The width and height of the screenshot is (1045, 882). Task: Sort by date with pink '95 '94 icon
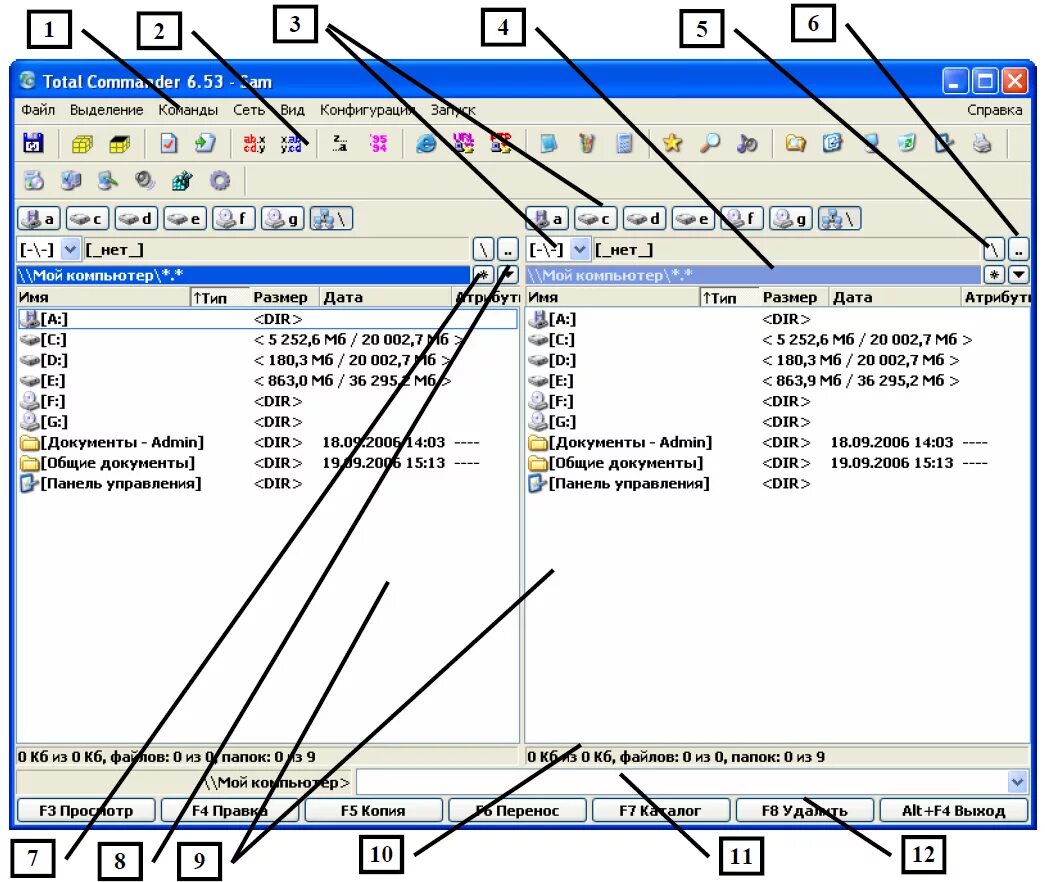[378, 143]
